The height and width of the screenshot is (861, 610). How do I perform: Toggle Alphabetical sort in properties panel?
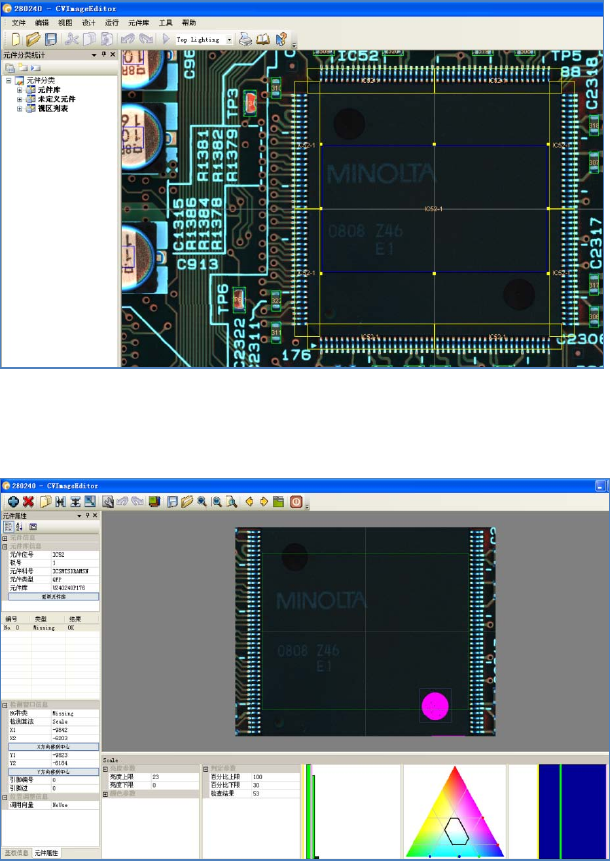[x=19, y=527]
